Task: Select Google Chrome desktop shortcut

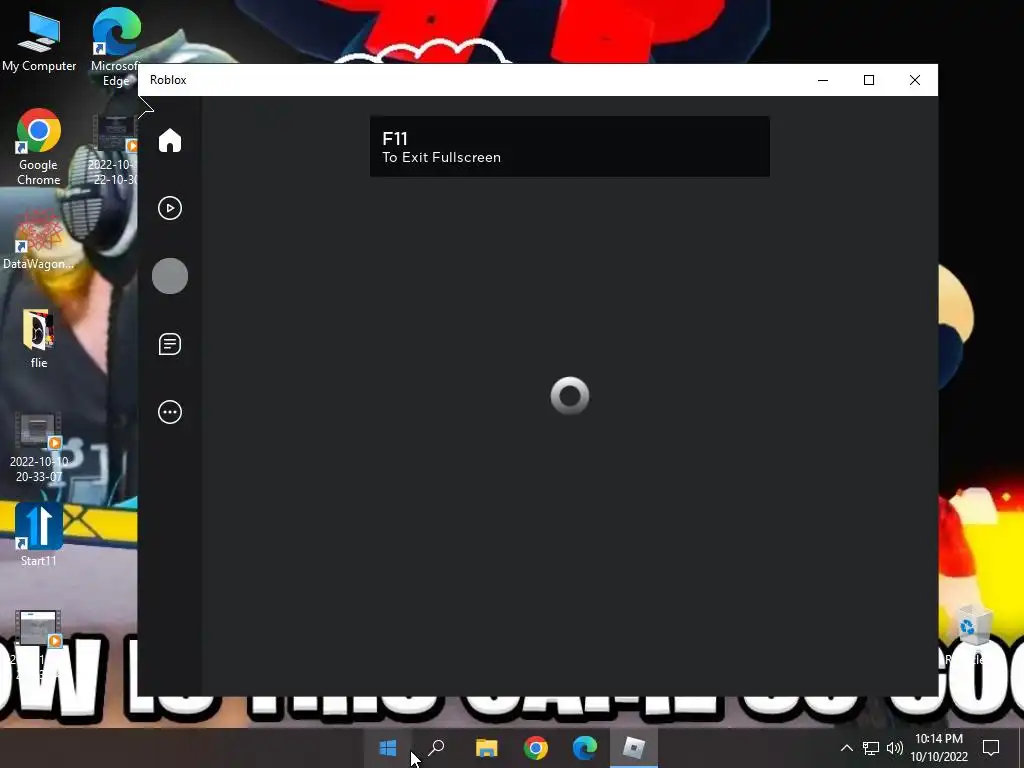Action: point(39,147)
